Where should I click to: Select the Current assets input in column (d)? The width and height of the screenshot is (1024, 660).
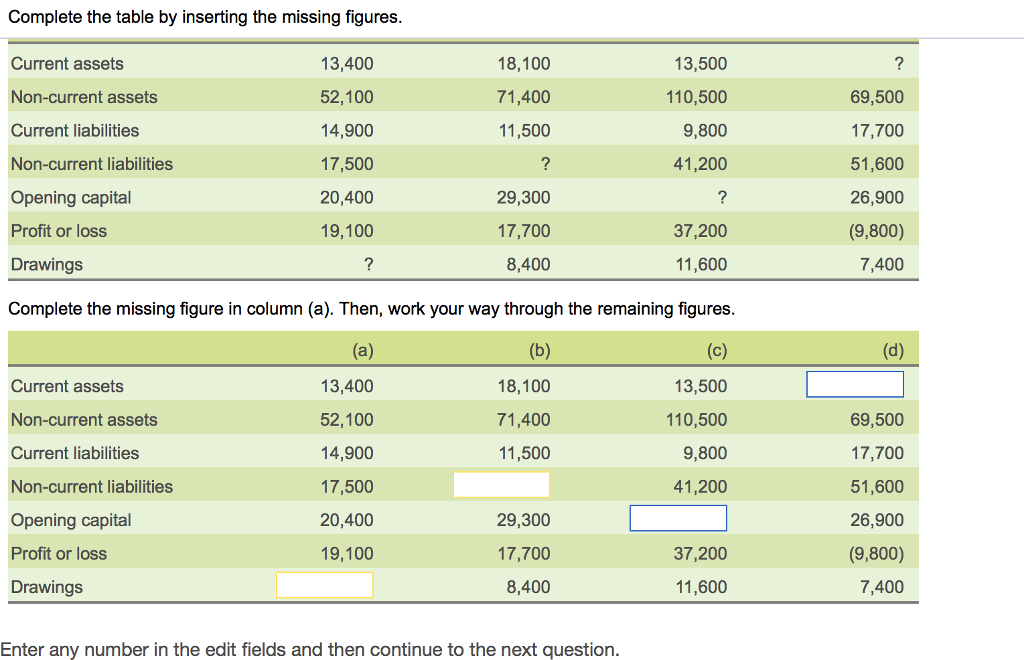click(855, 383)
